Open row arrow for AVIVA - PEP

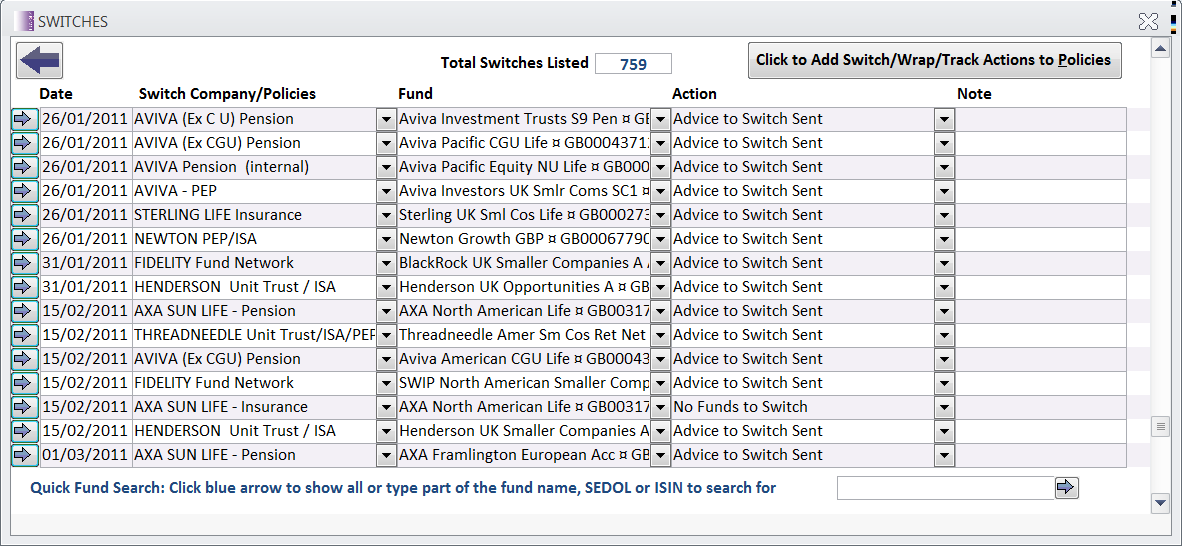(x=25, y=192)
